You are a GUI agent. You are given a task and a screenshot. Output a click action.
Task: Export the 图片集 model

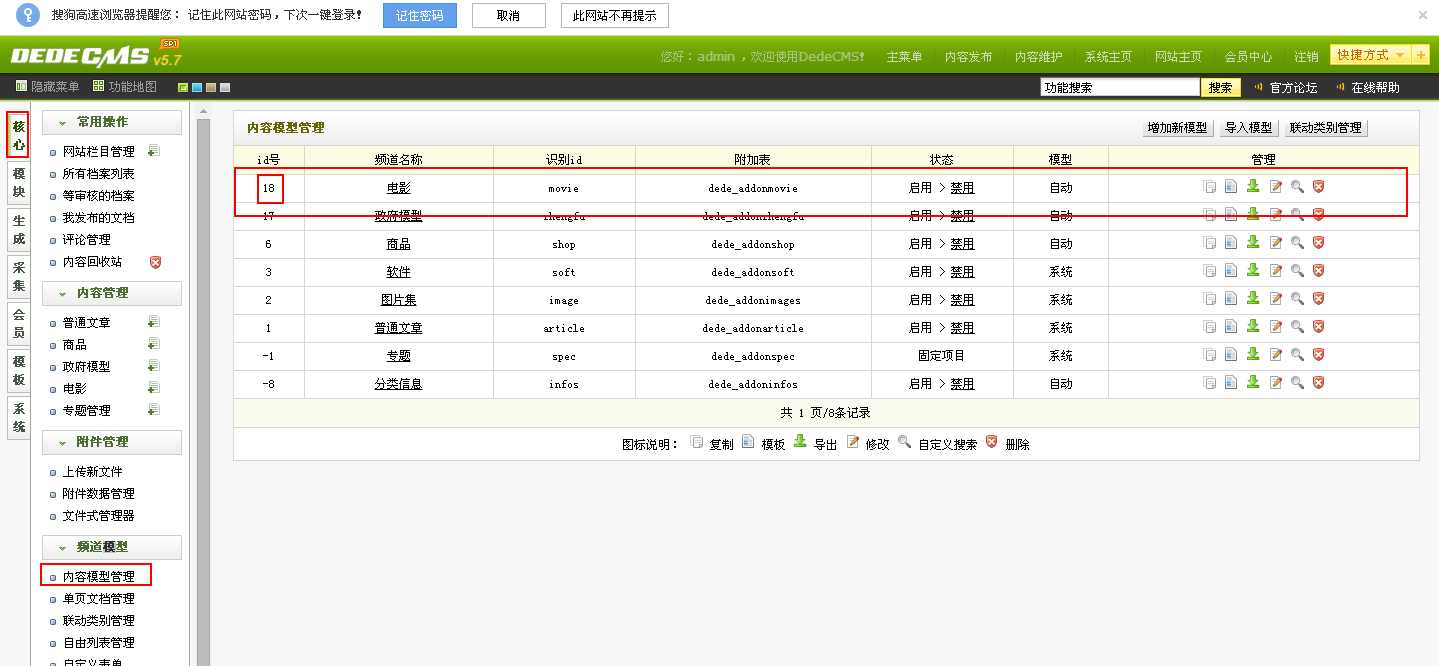click(1253, 299)
